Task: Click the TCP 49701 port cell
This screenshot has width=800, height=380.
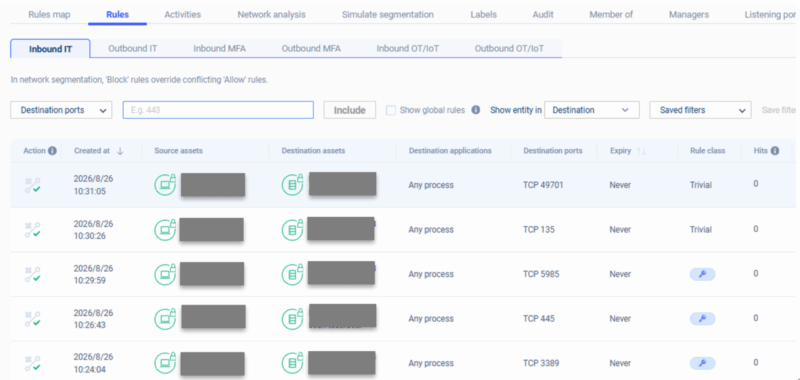Action: click(543, 185)
